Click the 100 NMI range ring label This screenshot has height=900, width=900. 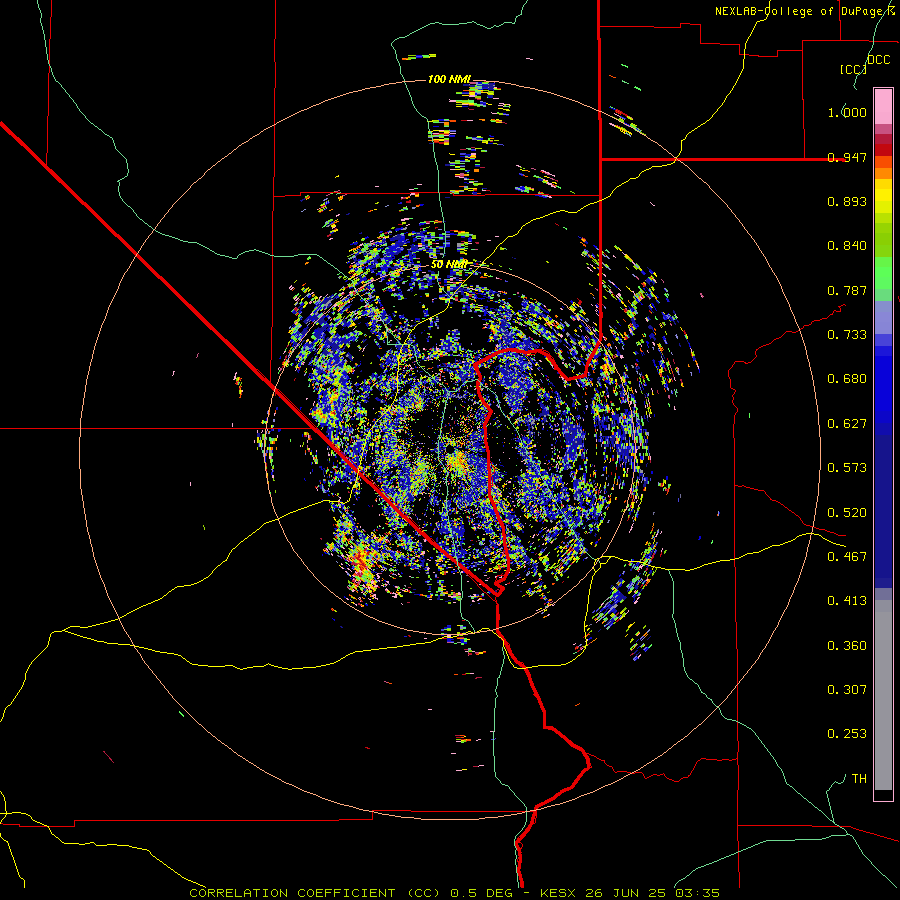coord(449,79)
